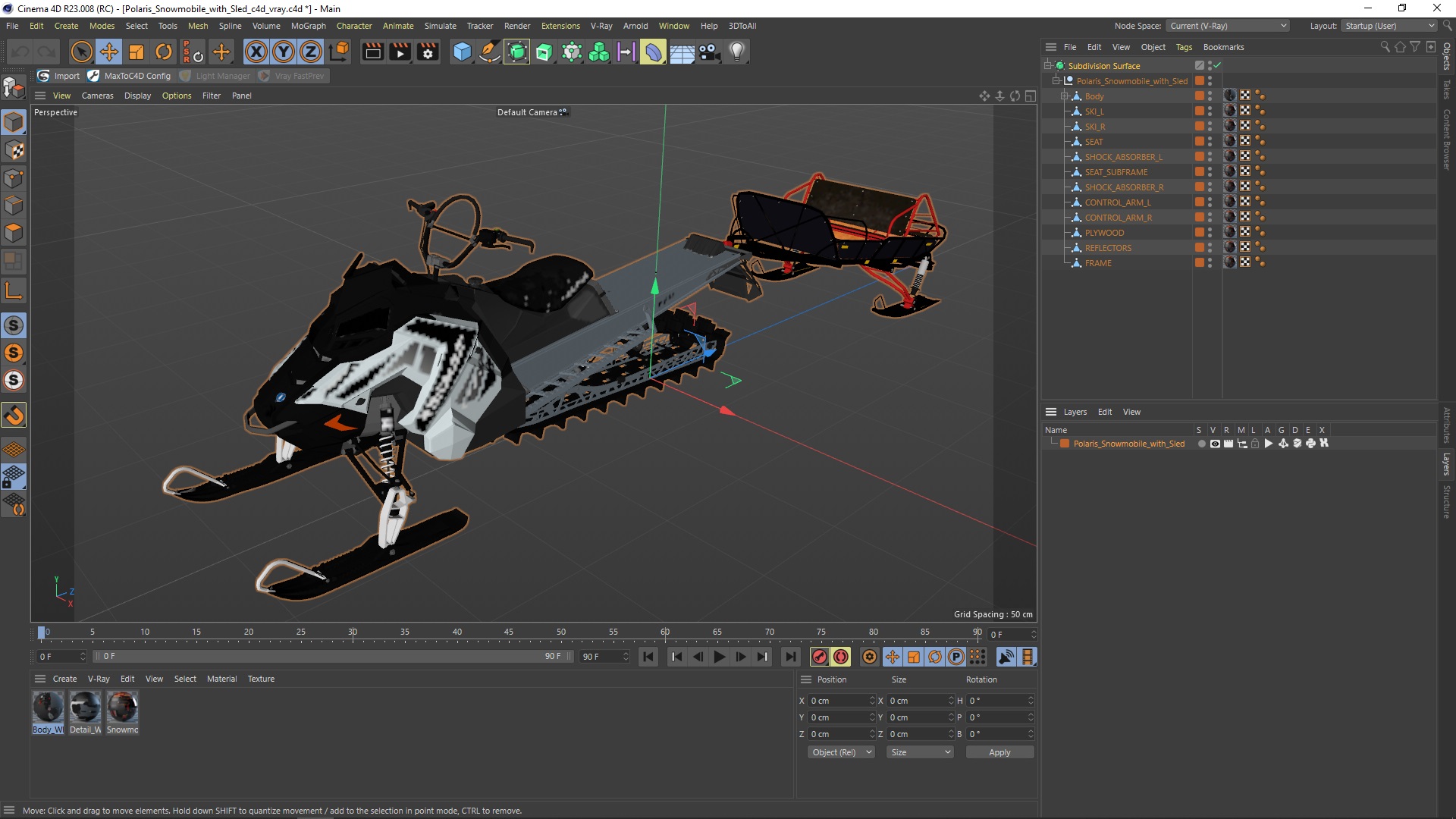Add a Camera object

709,52
